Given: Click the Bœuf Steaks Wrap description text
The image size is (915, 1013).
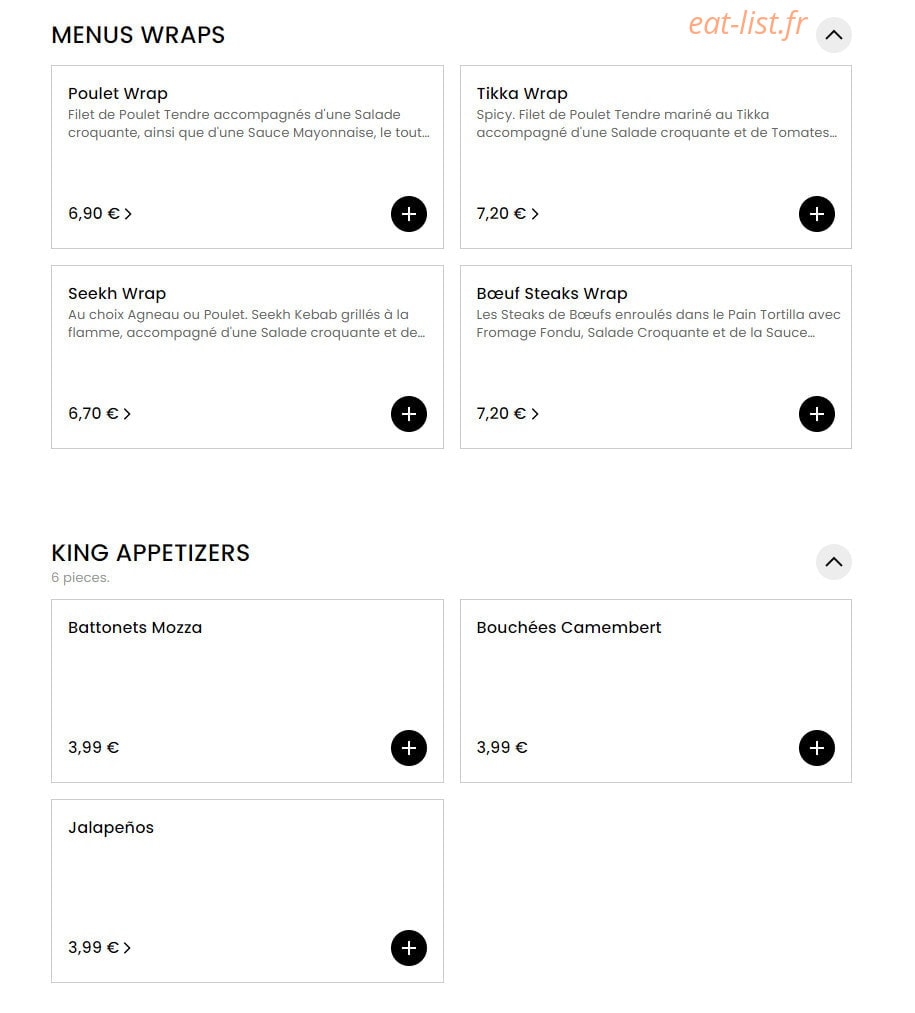Looking at the screenshot, I should pos(658,324).
